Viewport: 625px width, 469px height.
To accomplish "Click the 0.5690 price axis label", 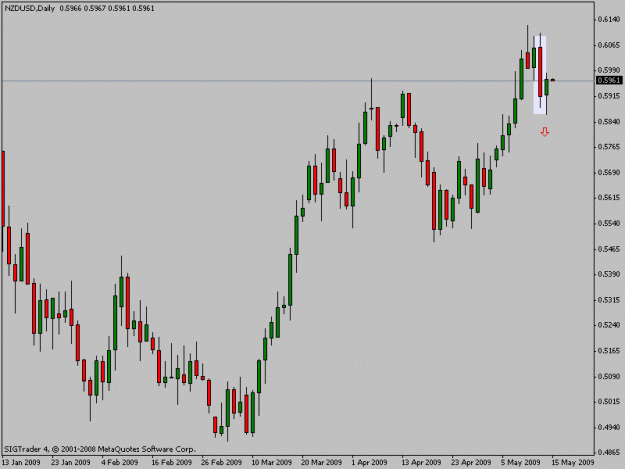I will click(x=609, y=173).
